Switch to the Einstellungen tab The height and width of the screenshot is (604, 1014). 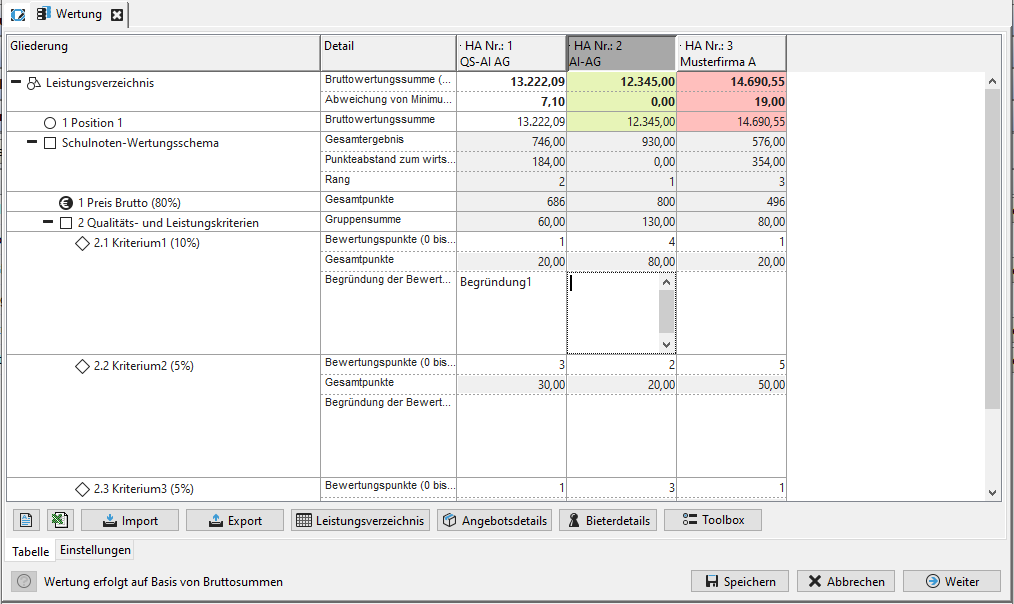pos(96,550)
